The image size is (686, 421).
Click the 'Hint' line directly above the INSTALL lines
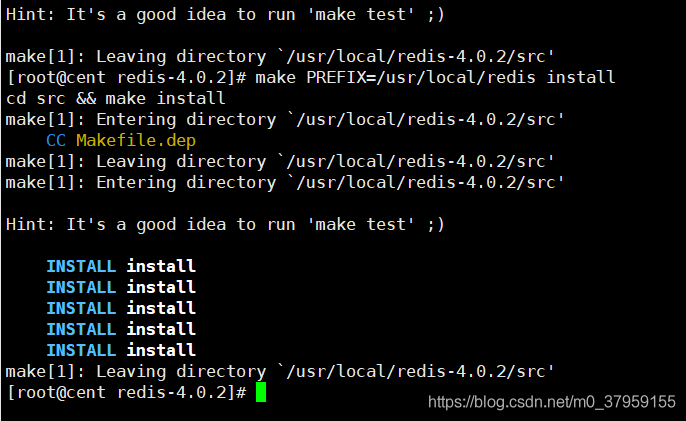pos(225,225)
